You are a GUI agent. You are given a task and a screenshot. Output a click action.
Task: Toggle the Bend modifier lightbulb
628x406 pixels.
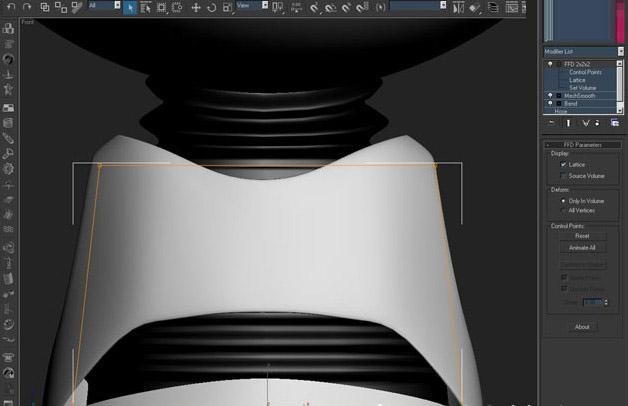[x=550, y=104]
